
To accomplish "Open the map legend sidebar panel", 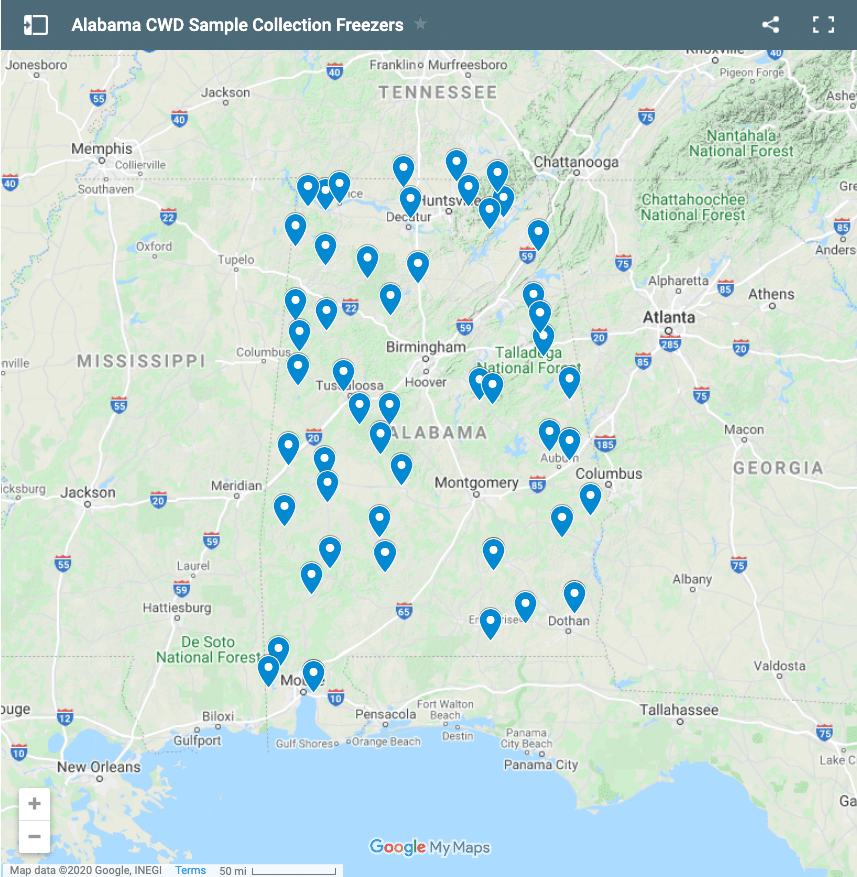I will pyautogui.click(x=36, y=25).
